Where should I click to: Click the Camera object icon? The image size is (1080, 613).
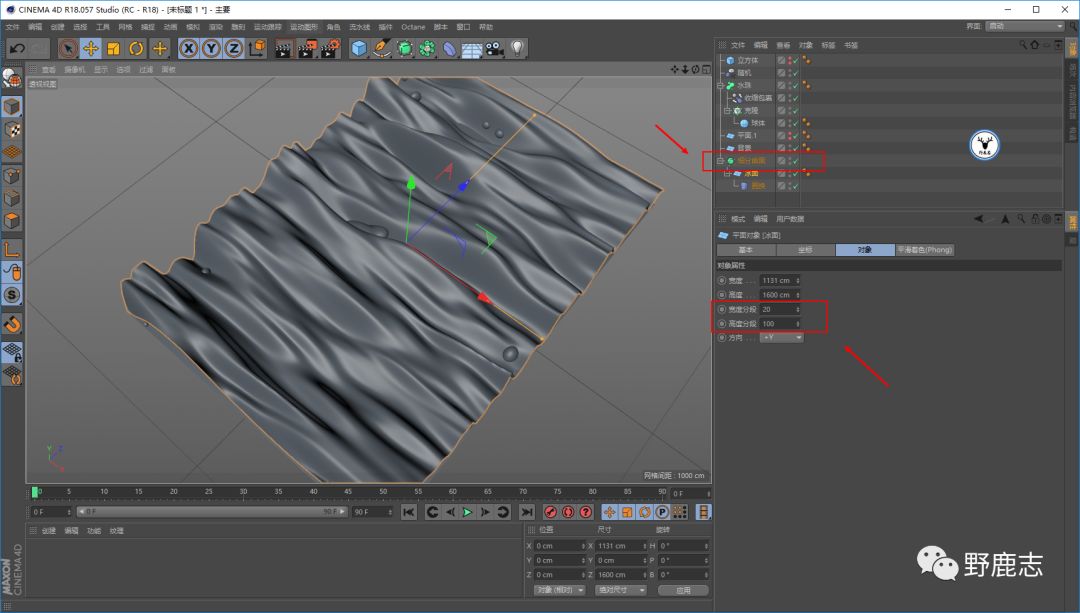(494, 48)
